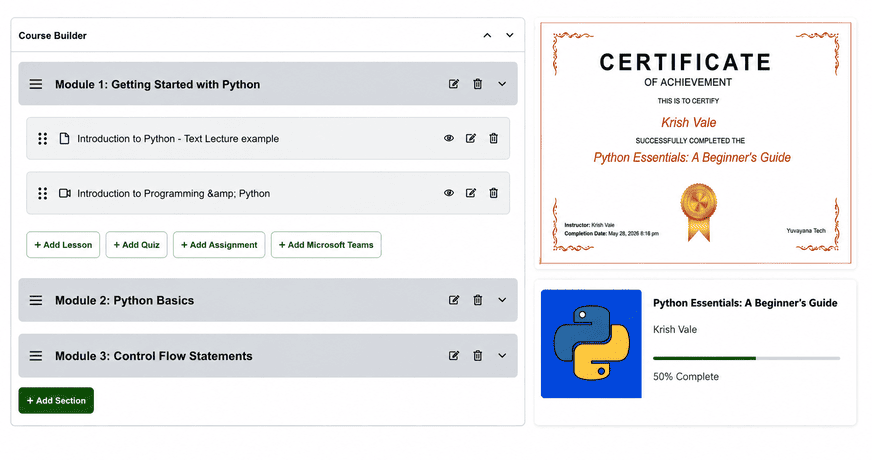
Task: Edit Module 1: Getting Started with Python
Action: point(454,84)
